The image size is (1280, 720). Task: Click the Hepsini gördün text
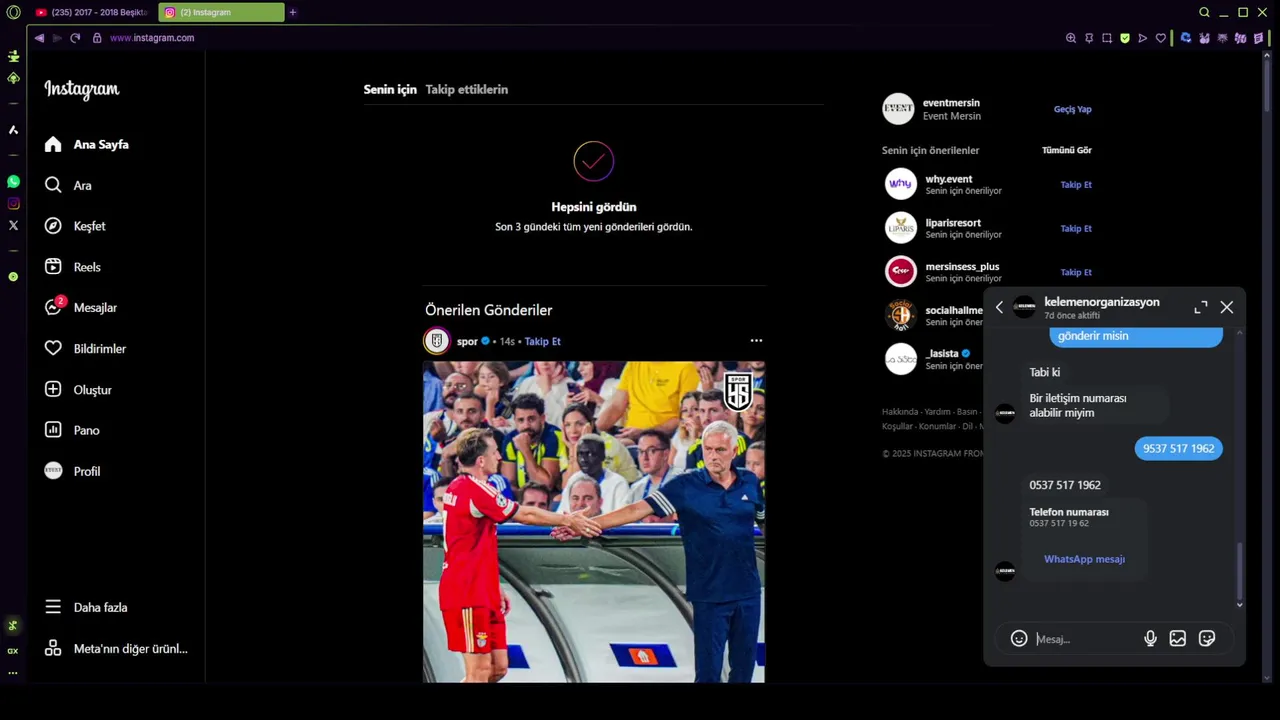[x=594, y=207]
